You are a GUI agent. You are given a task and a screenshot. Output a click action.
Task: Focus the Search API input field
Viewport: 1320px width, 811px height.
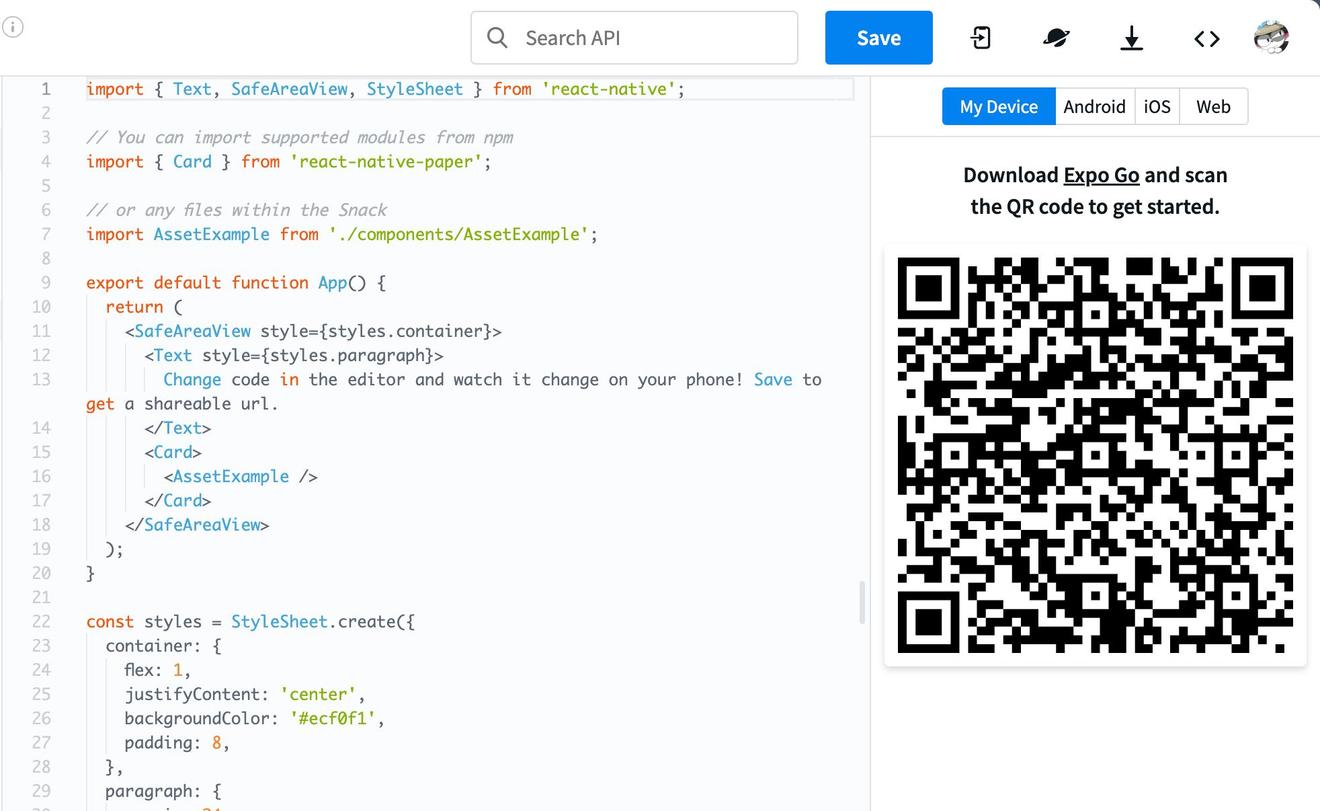click(x=650, y=38)
